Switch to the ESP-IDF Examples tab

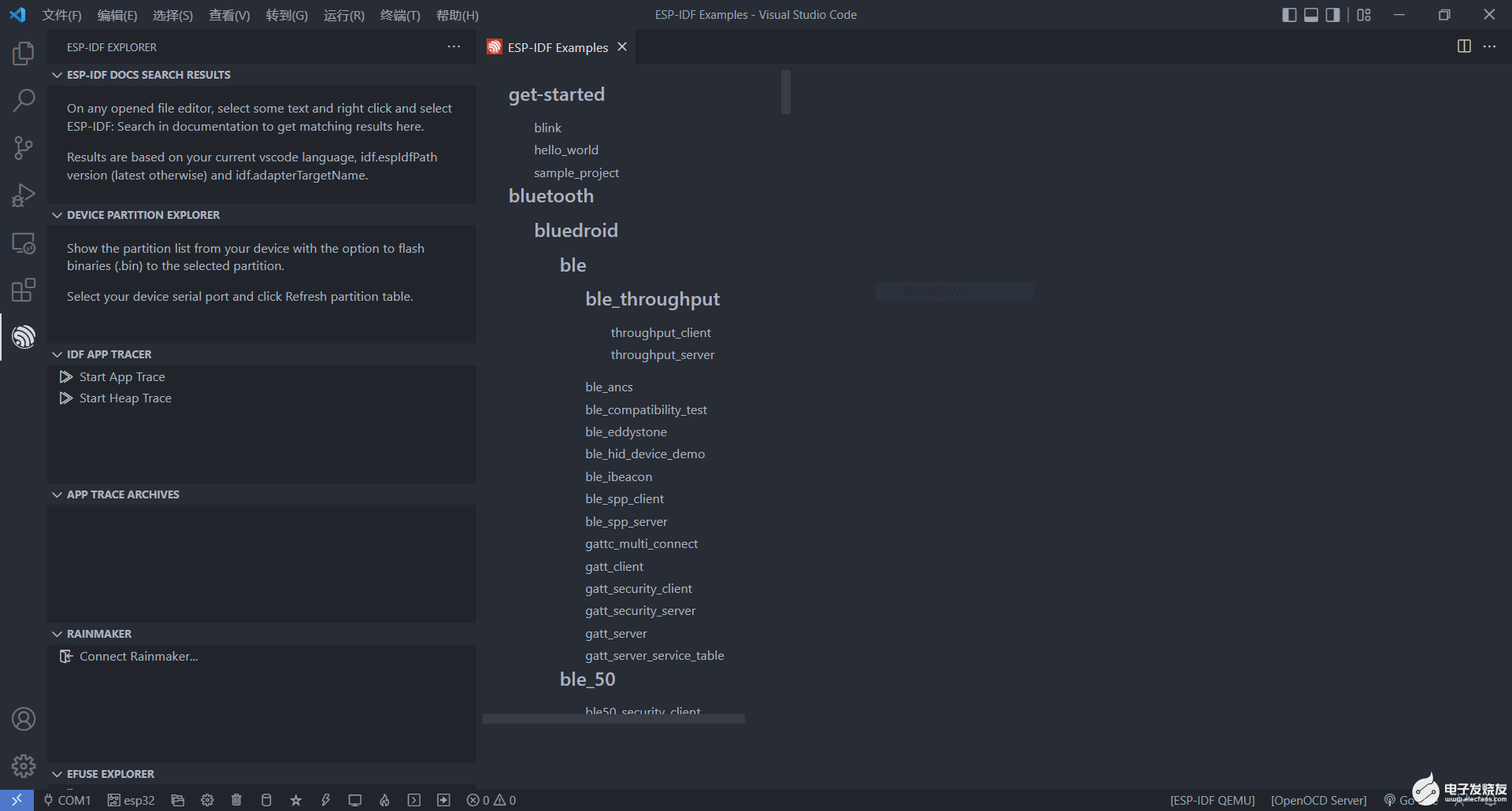(558, 47)
